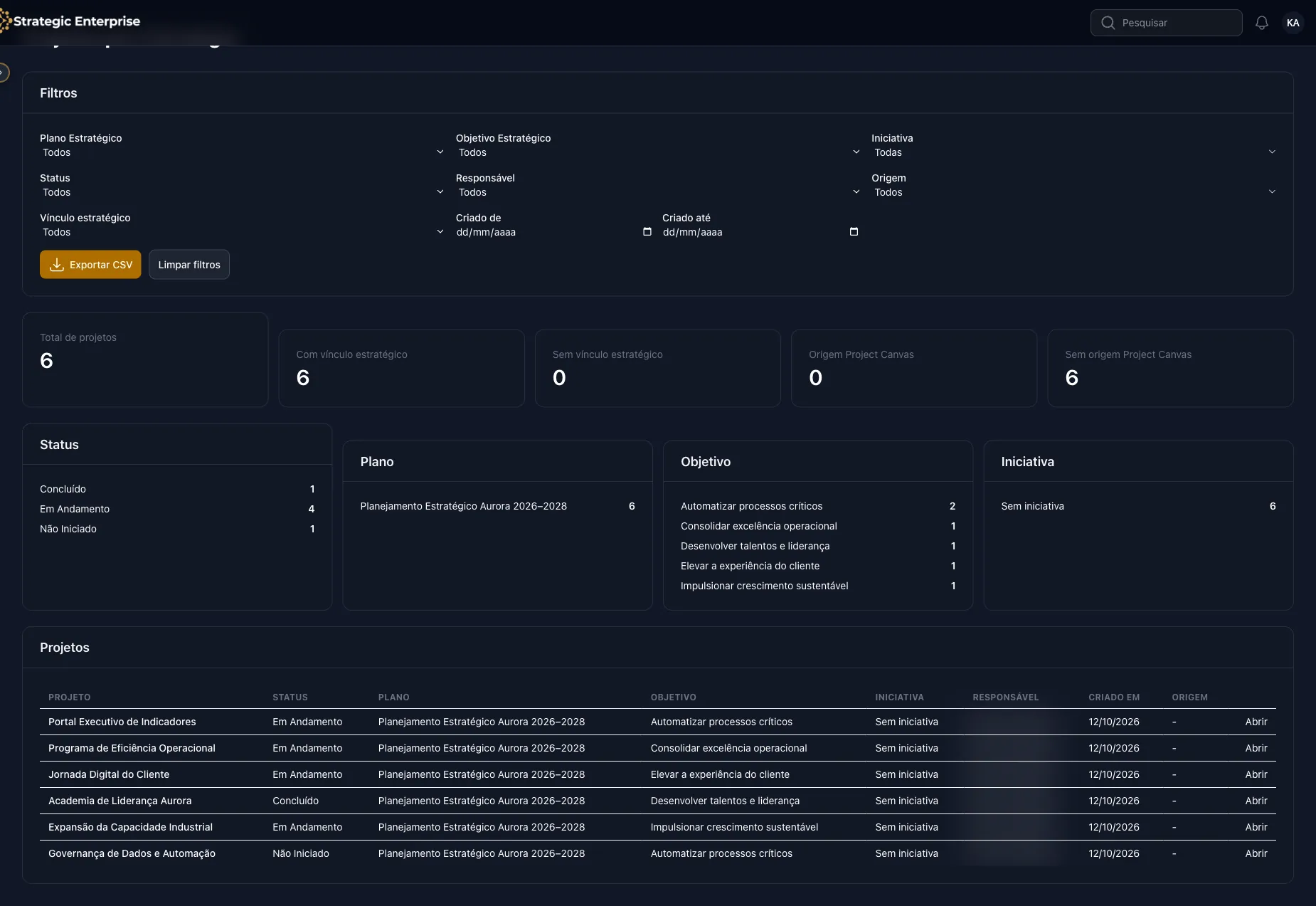Click the Exportar CSV button
Viewport: 1316px width, 906px height.
[x=90, y=265]
